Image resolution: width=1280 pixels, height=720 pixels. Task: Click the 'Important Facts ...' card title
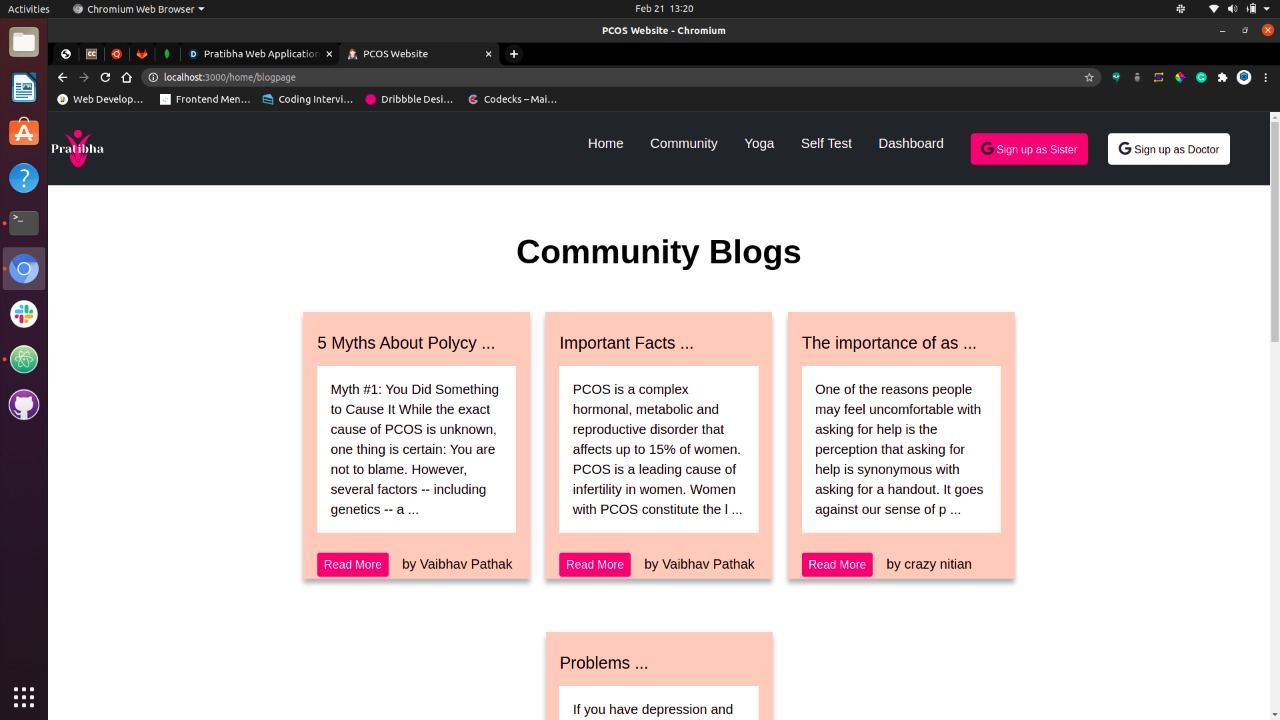(x=626, y=343)
